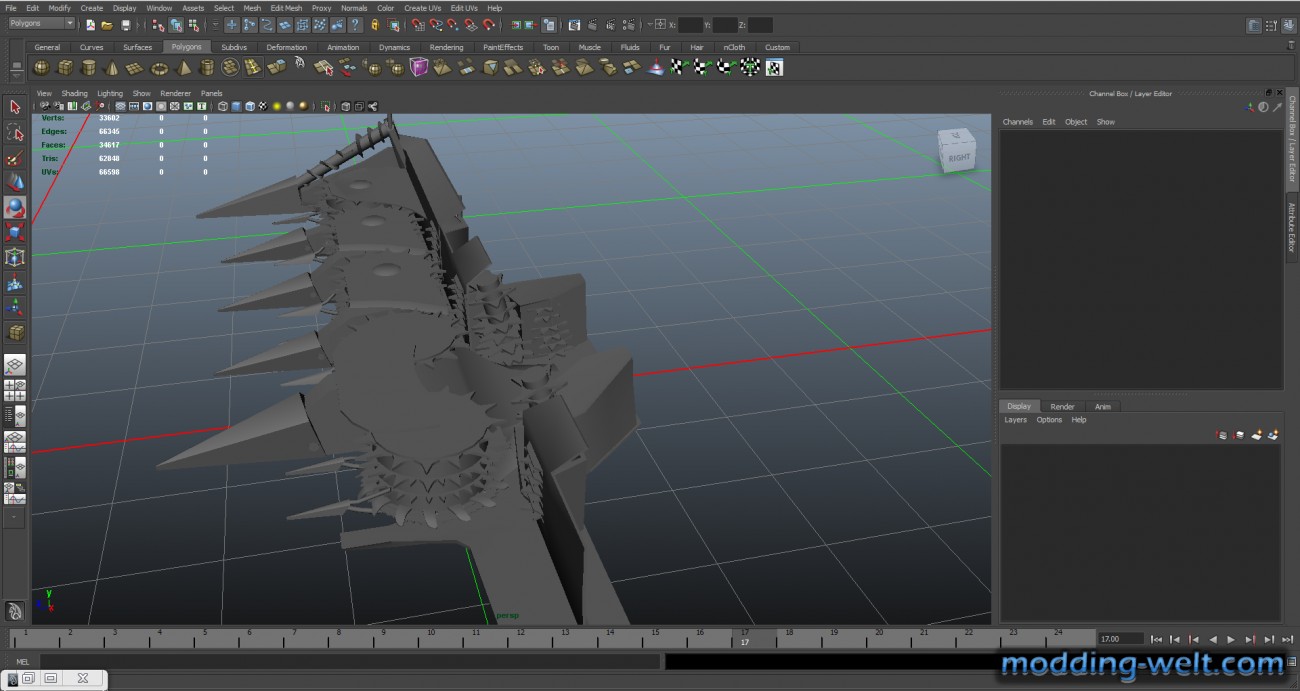Open the Create UVs menu

pyautogui.click(x=422, y=8)
